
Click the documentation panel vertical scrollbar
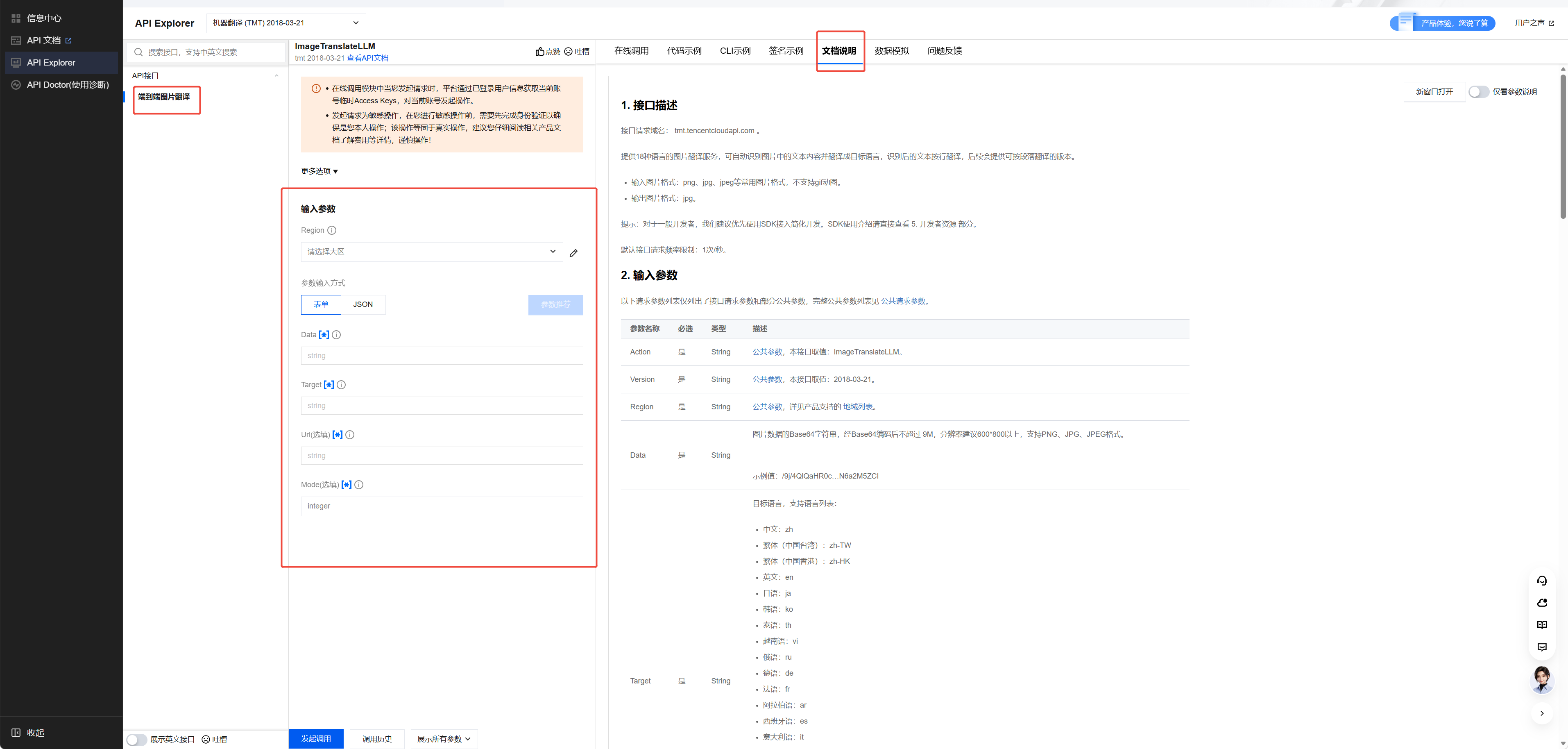click(x=1563, y=146)
